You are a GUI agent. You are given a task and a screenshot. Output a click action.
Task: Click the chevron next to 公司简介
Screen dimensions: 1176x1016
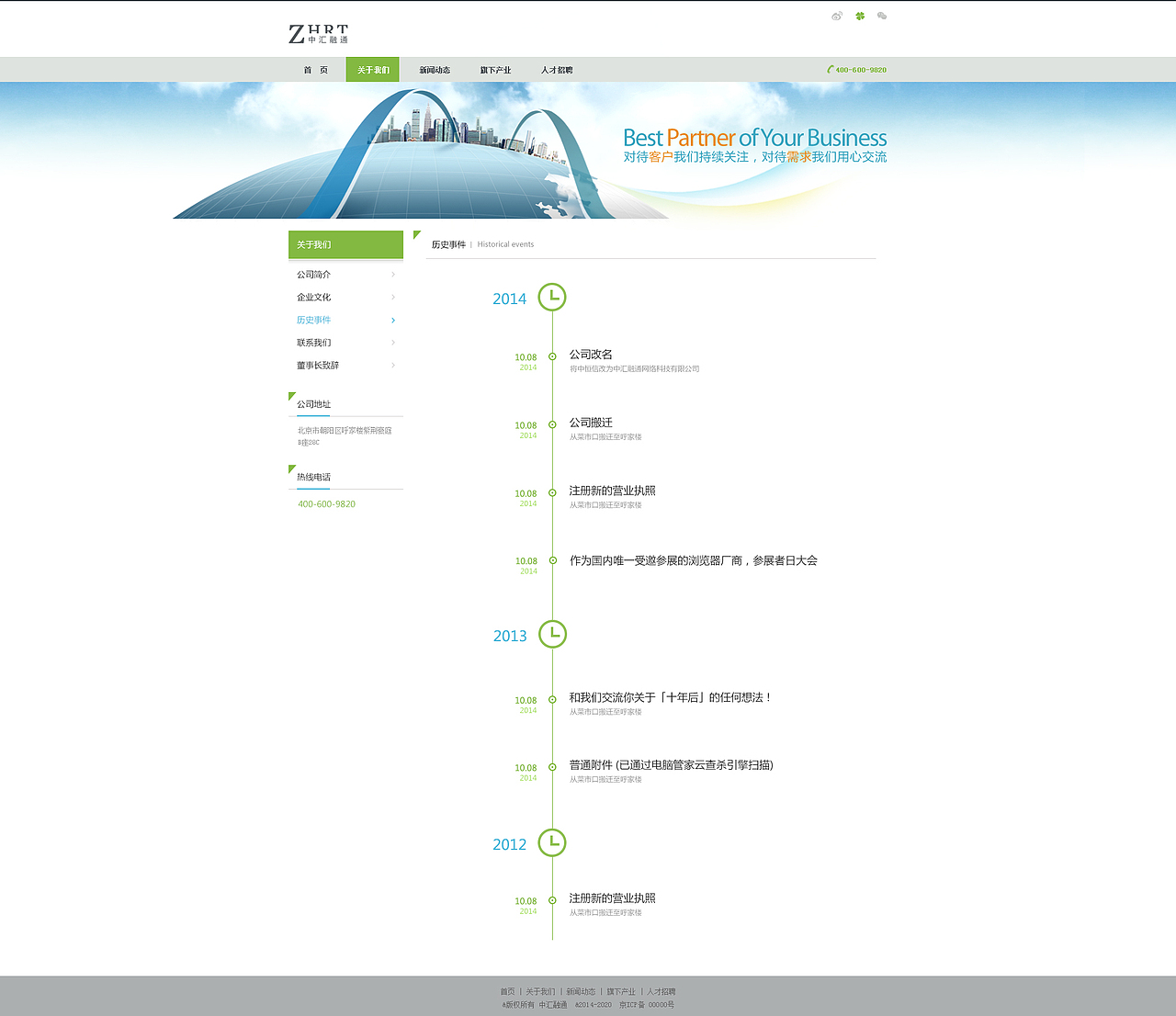pos(393,275)
